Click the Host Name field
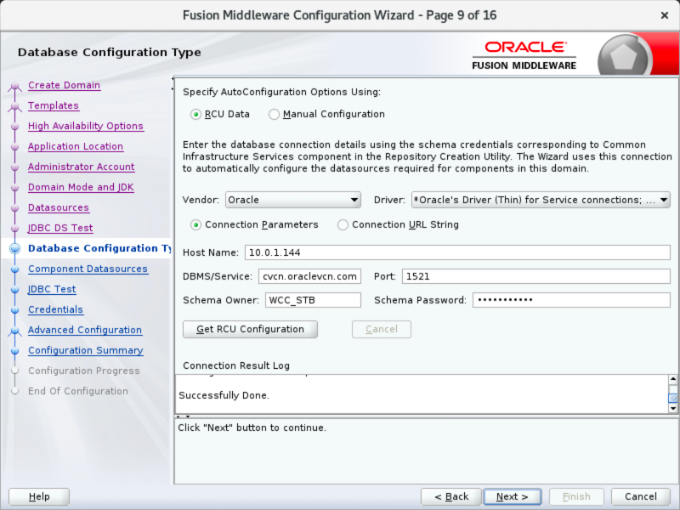 coord(458,252)
